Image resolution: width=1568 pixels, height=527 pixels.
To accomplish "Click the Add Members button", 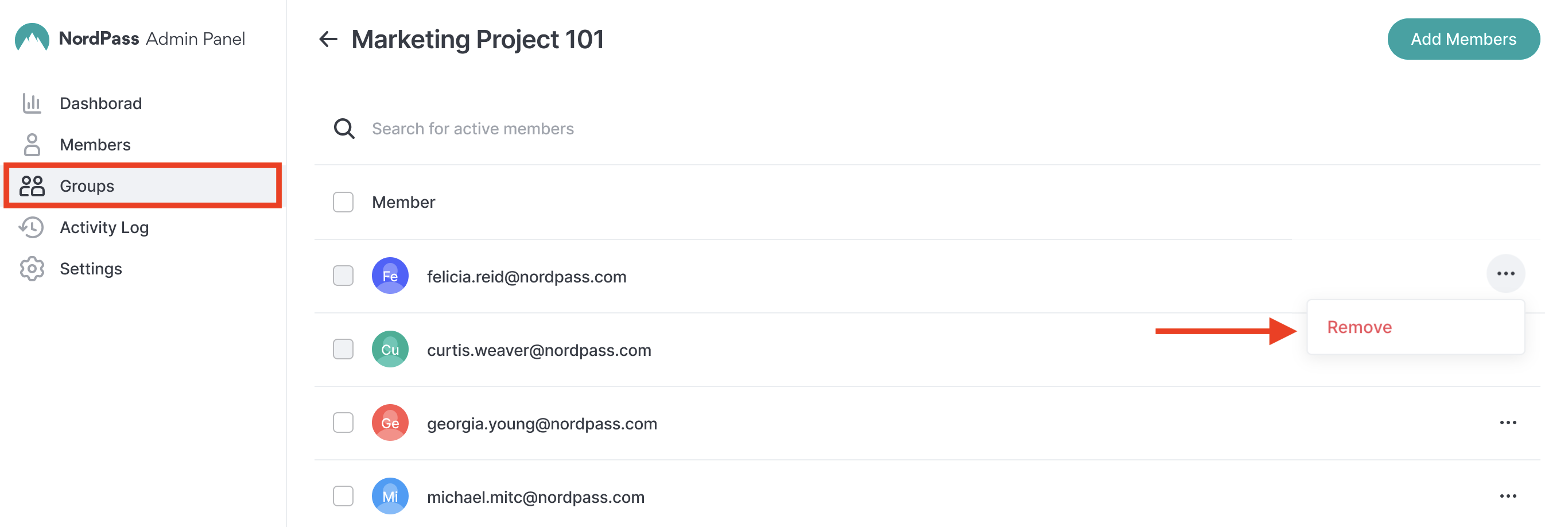I will [x=1464, y=39].
